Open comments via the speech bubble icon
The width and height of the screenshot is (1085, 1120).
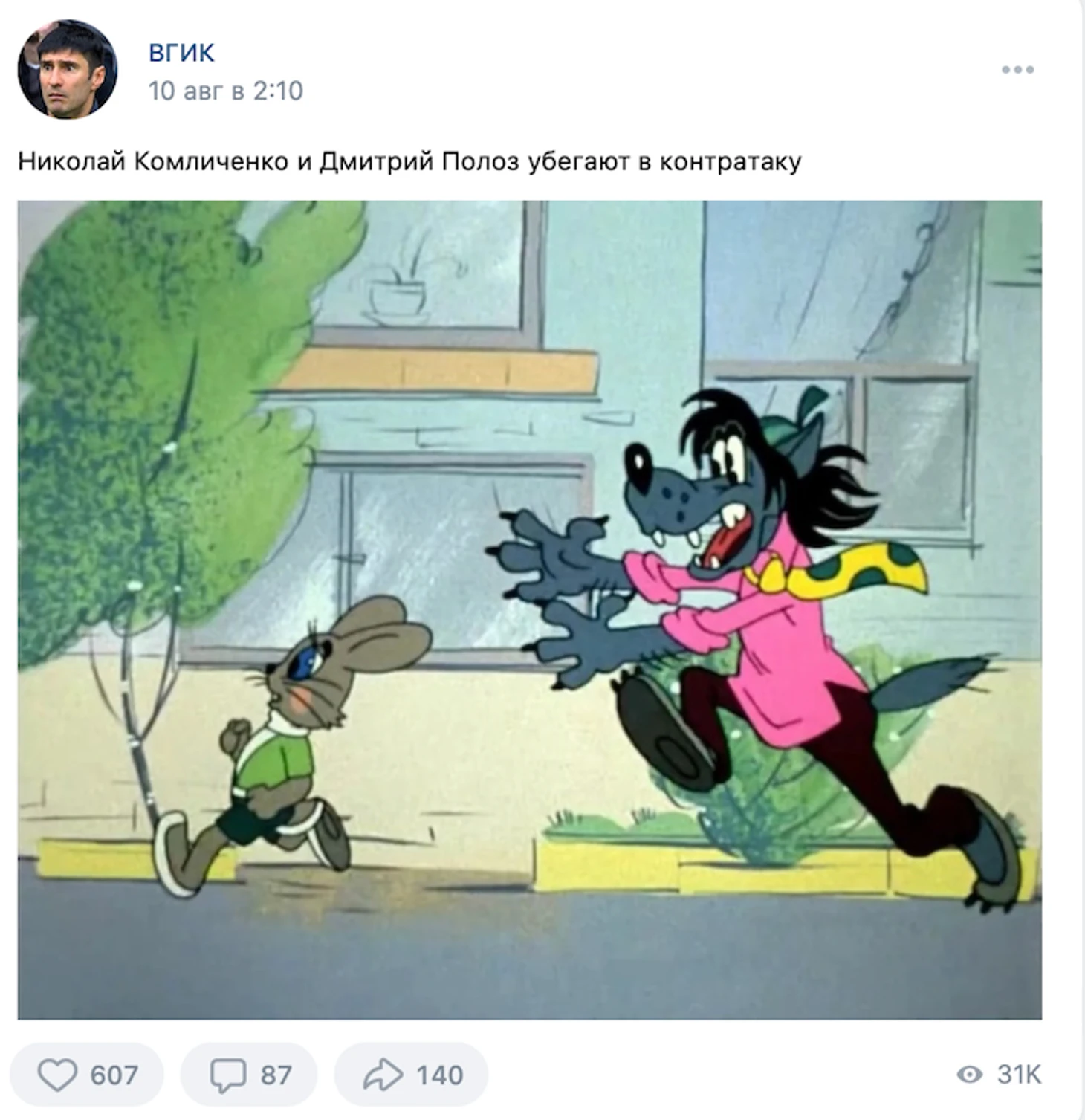point(227,1075)
